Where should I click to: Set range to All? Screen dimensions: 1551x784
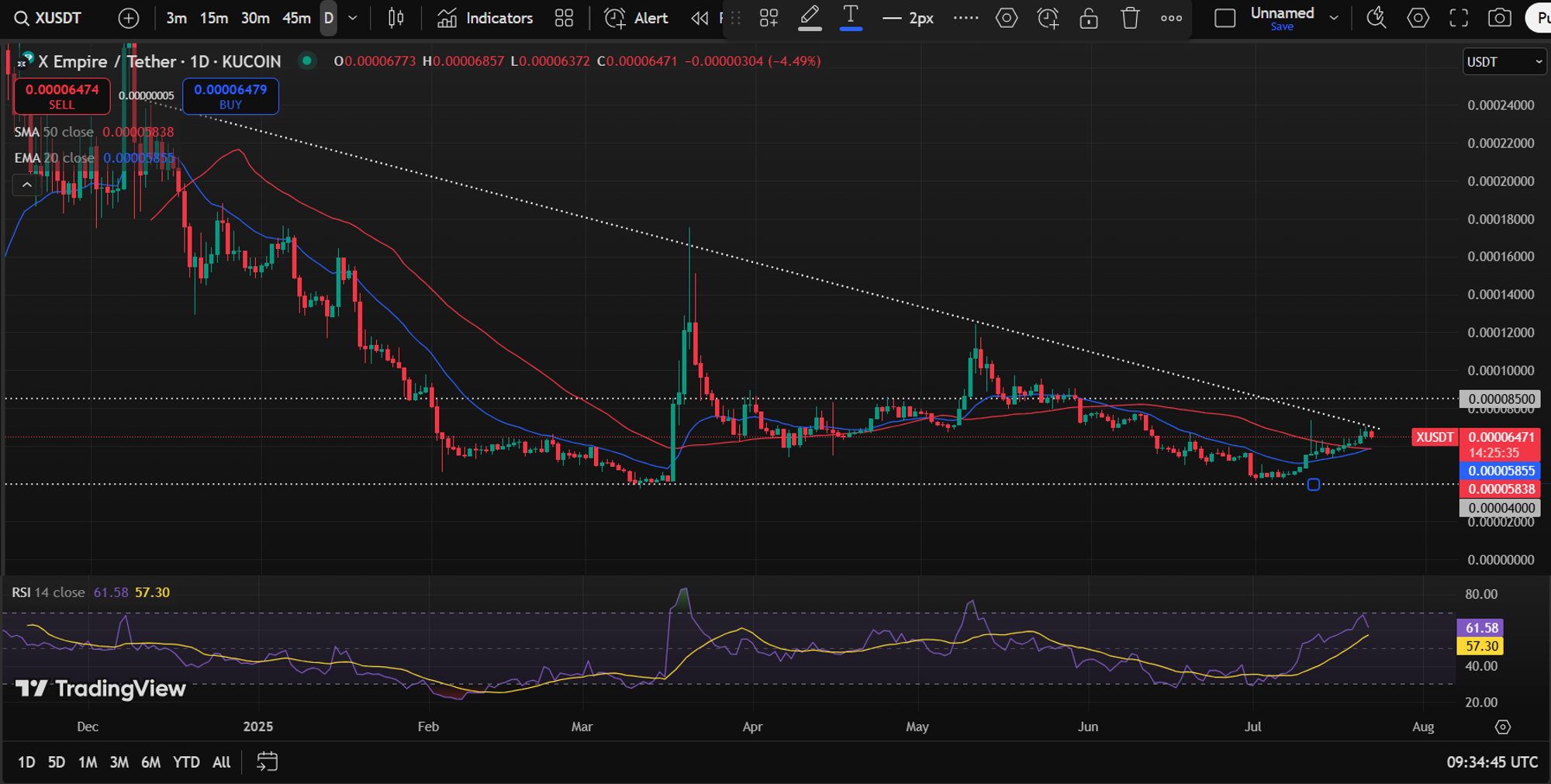[222, 762]
